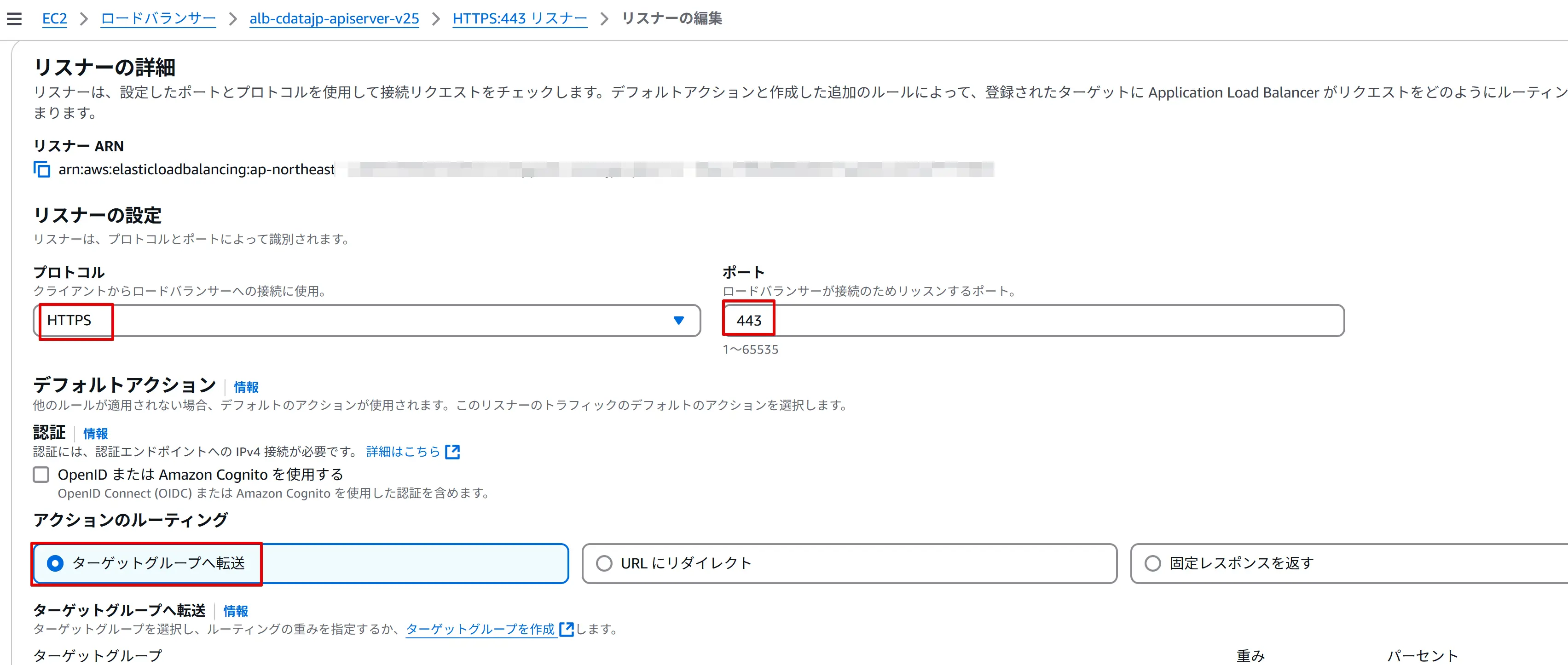The width and height of the screenshot is (1568, 665).
Task: Enable OpenID または Amazon Cognito authentication
Action: (40, 474)
